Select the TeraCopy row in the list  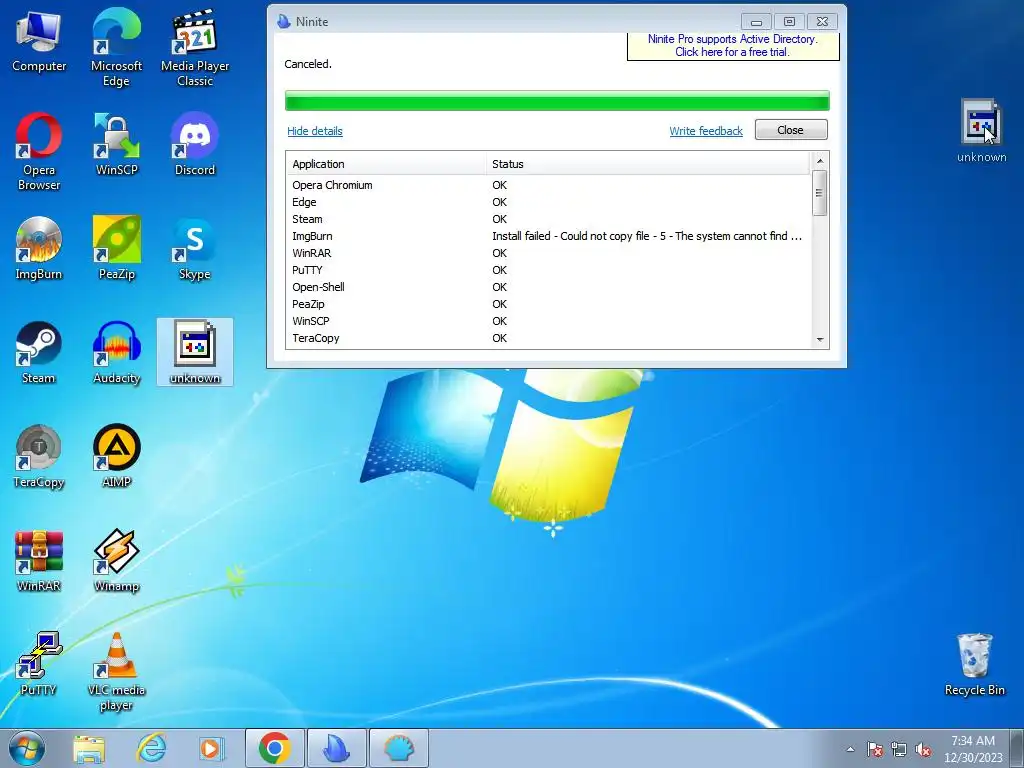coord(548,338)
